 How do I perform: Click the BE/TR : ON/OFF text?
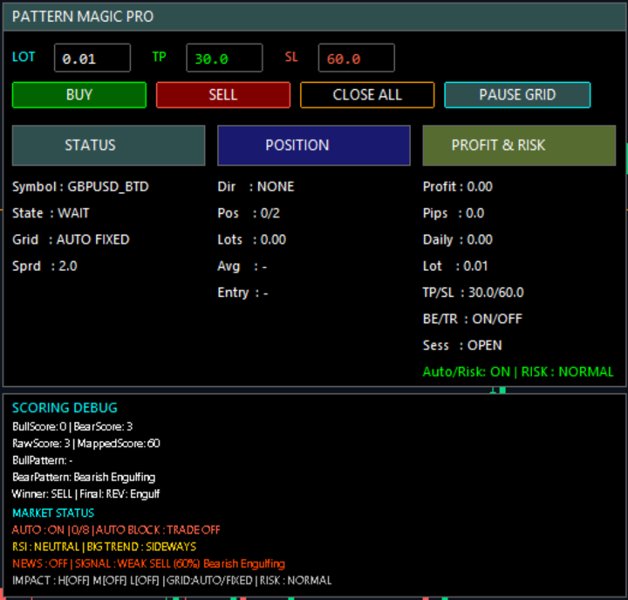point(473,319)
